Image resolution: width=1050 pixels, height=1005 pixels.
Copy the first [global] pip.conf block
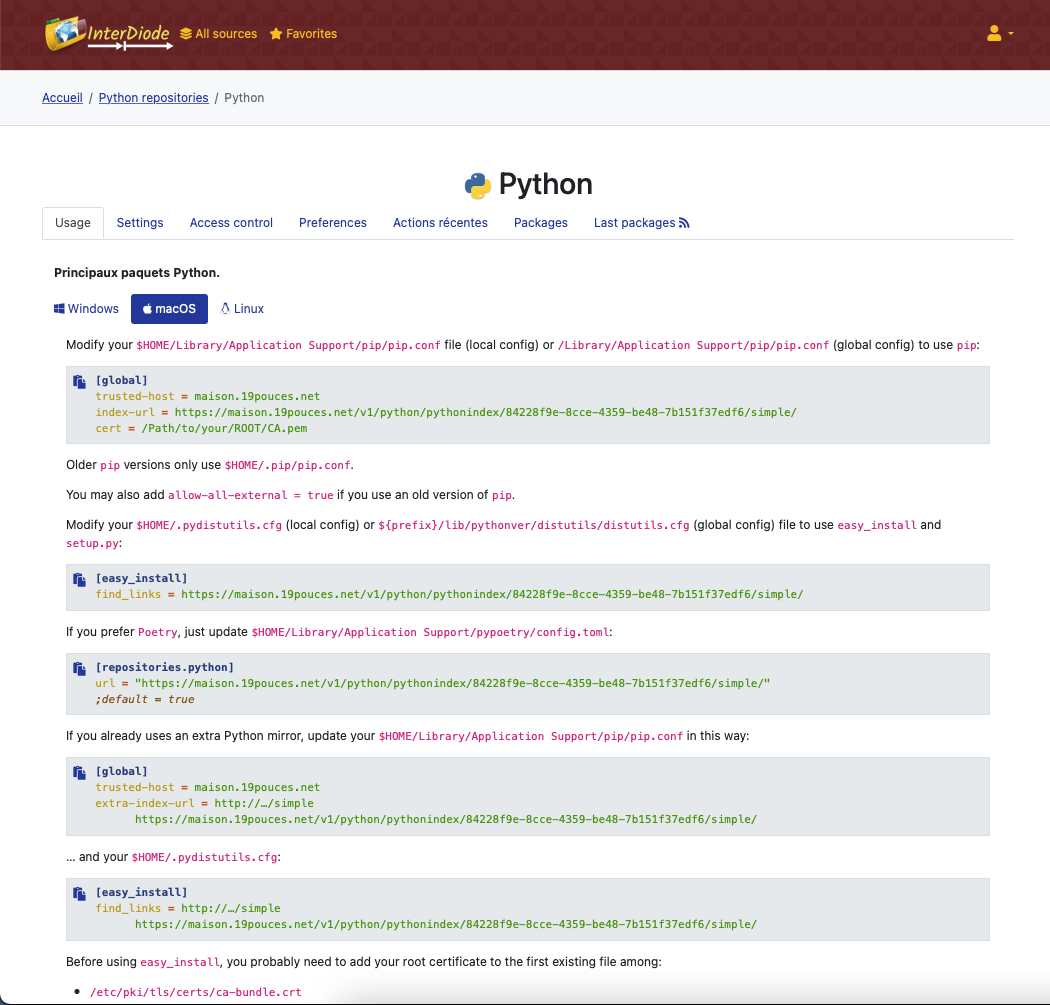[x=79, y=382]
